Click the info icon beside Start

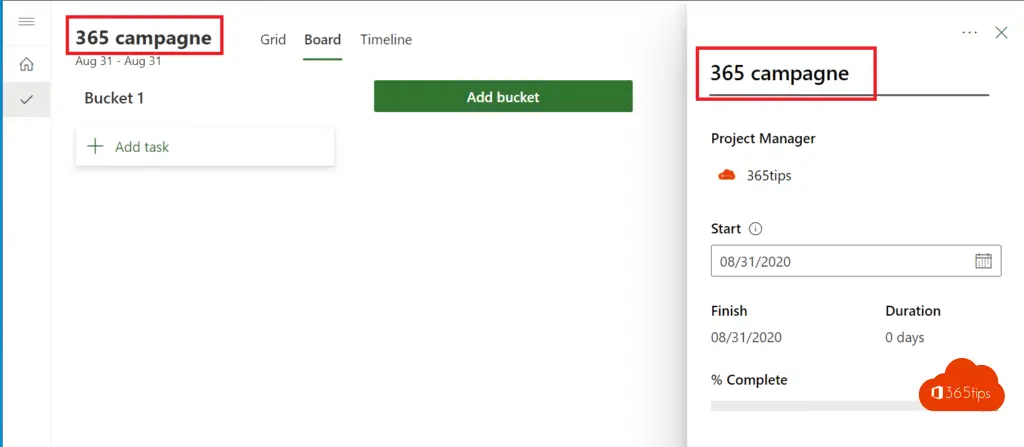click(756, 229)
